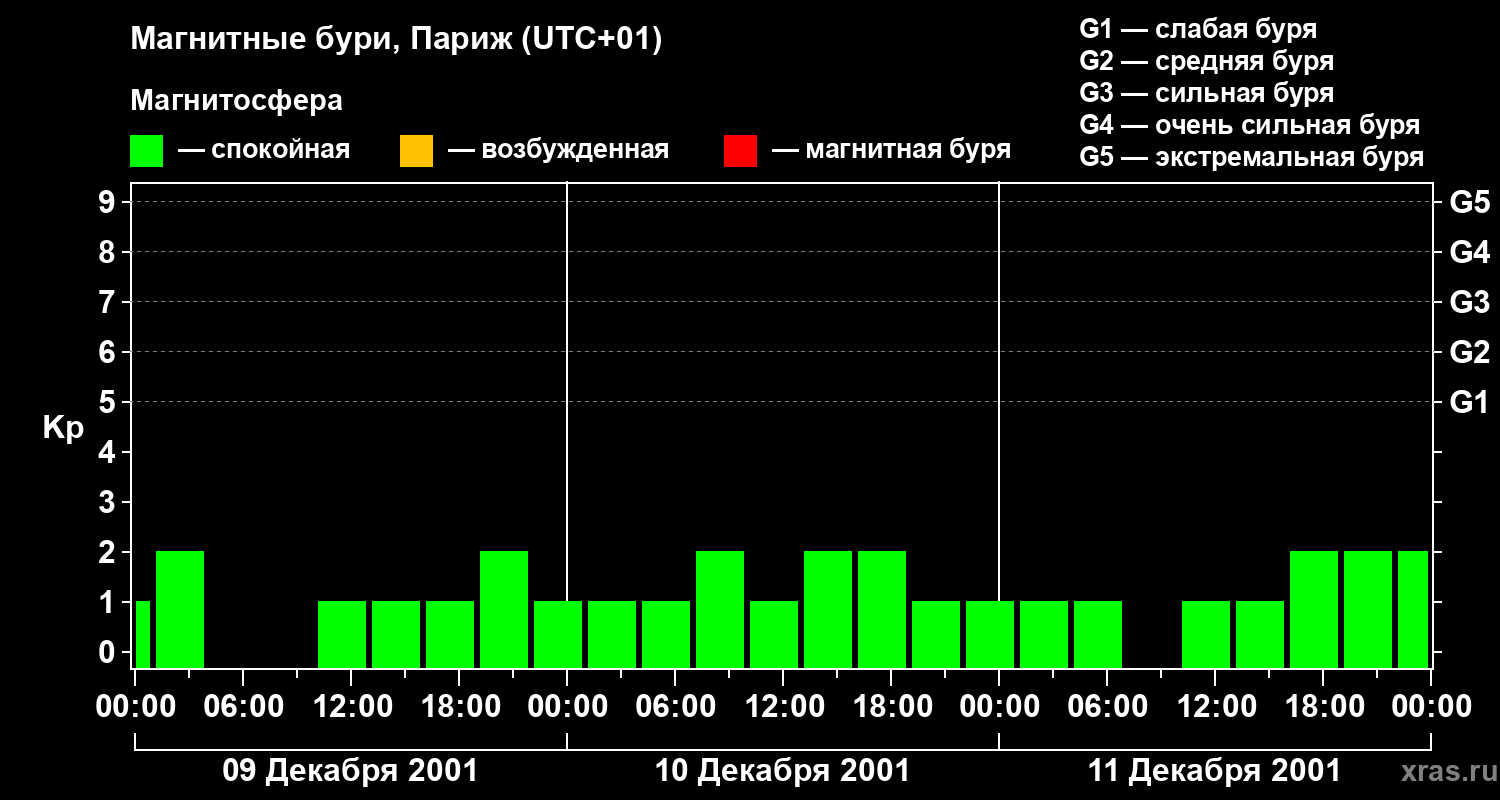Click the 'G2 — средняя буря' legend line
1500x800 pixels.
click(1207, 61)
